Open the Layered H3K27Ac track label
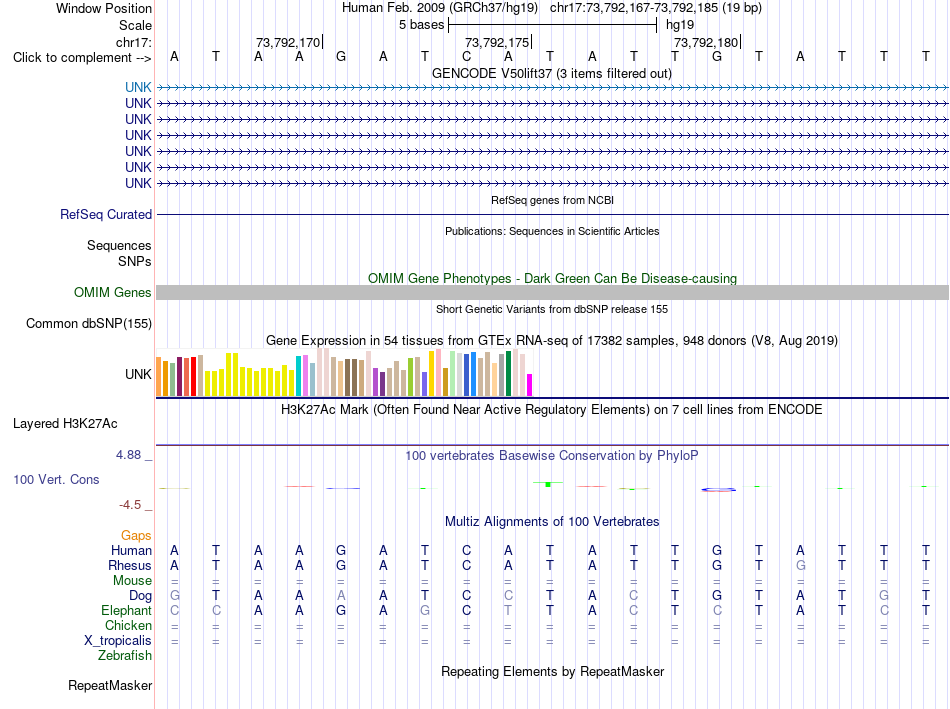Viewport: 950px width, 709px height. click(x=65, y=424)
